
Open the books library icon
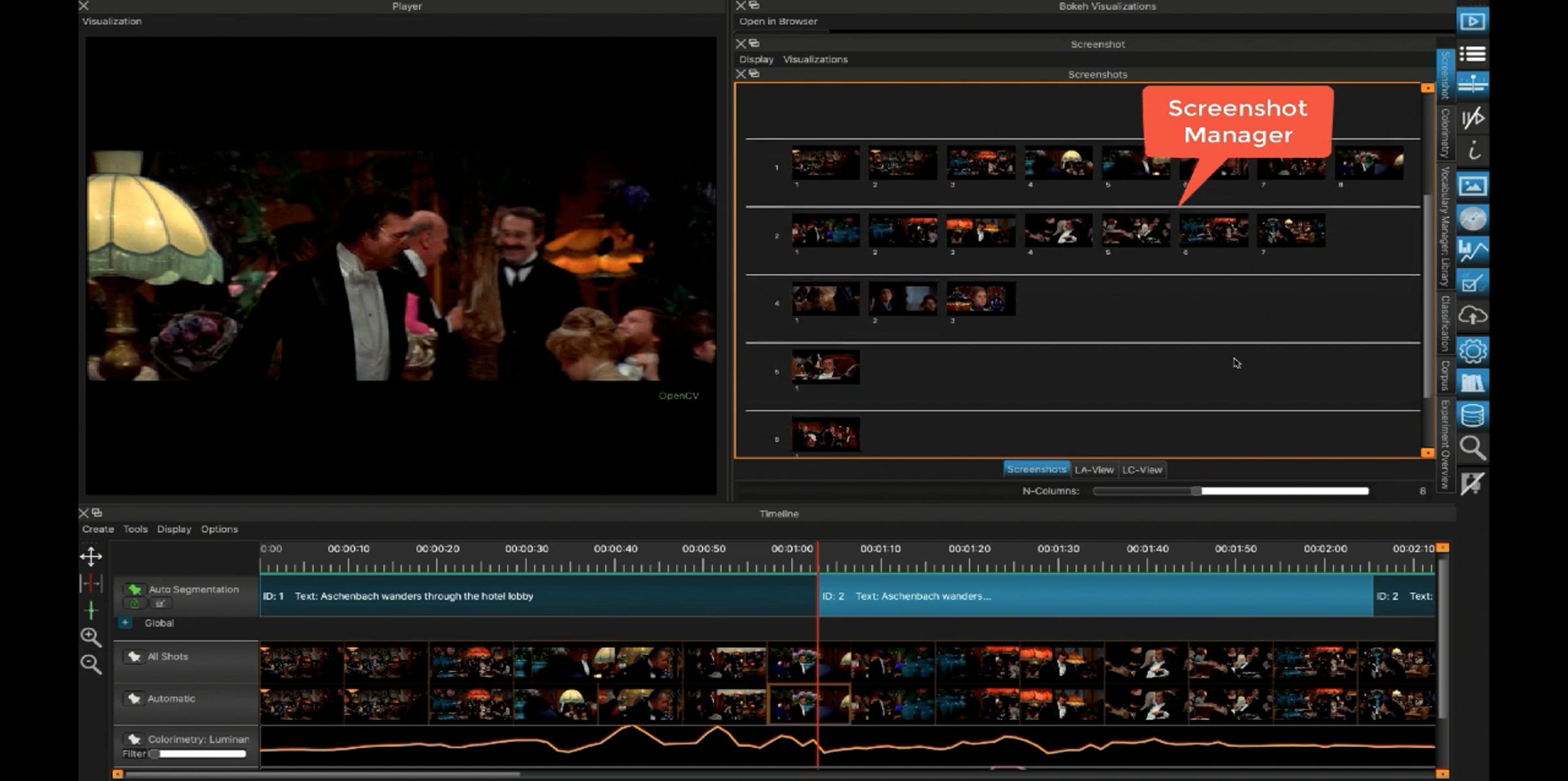[x=1472, y=382]
